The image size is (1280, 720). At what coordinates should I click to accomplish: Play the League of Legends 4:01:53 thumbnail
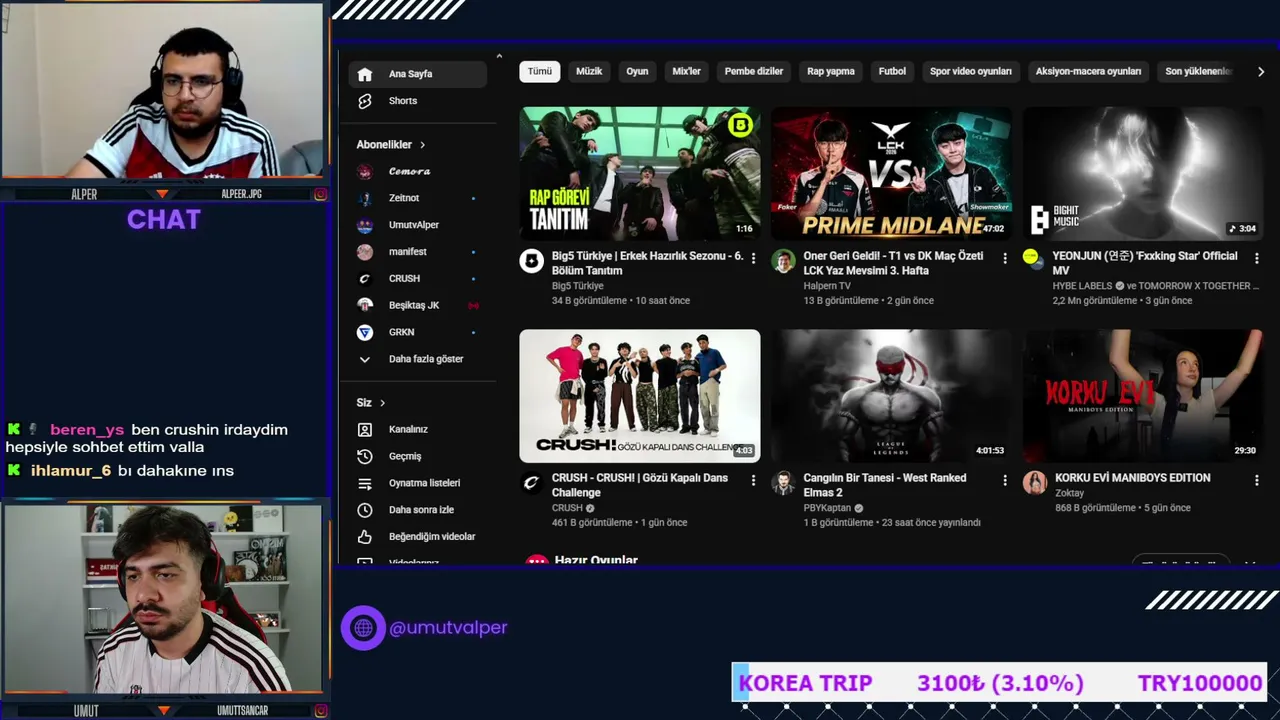point(892,396)
